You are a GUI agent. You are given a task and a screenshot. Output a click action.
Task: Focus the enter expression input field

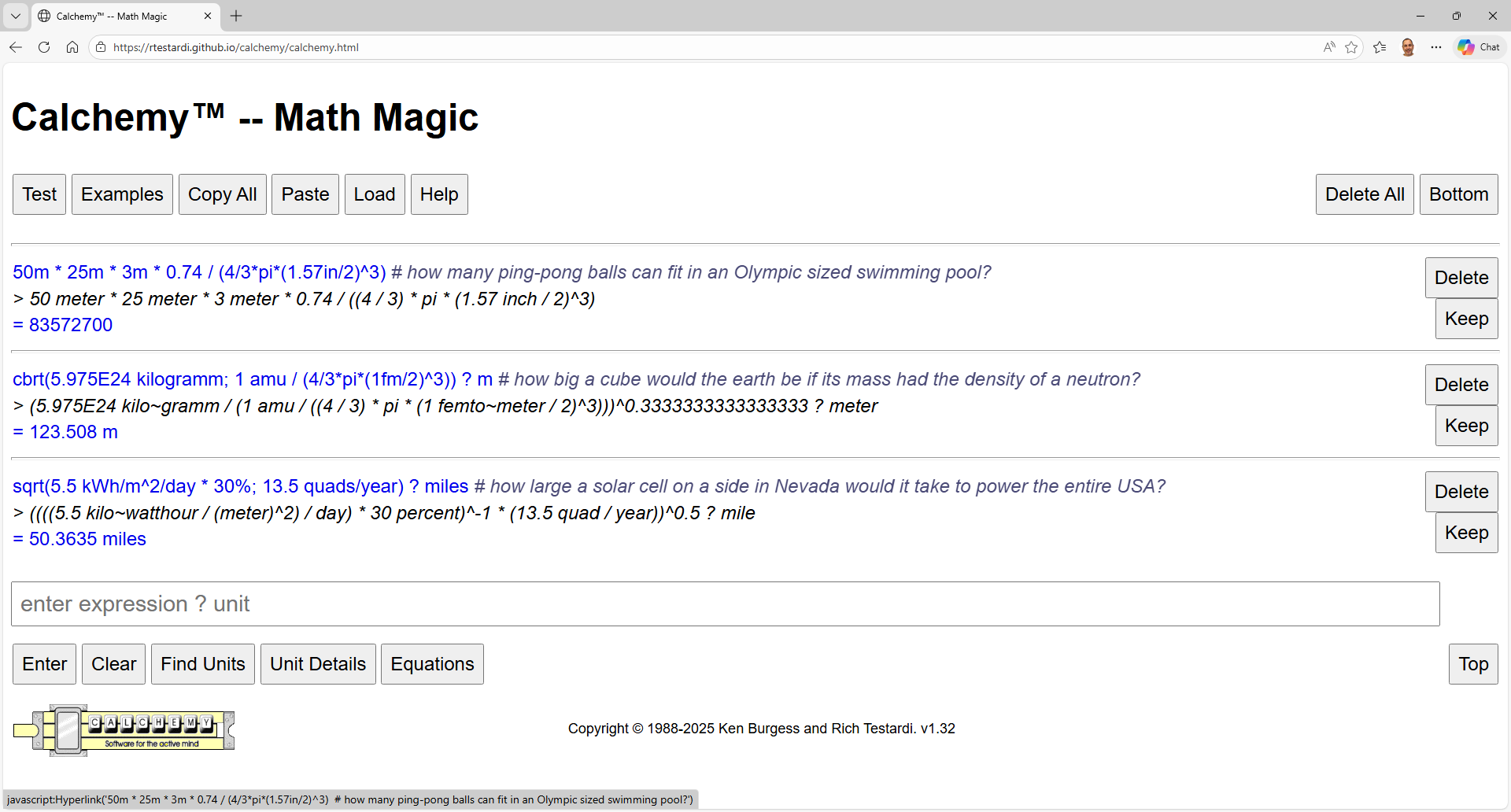(725, 604)
